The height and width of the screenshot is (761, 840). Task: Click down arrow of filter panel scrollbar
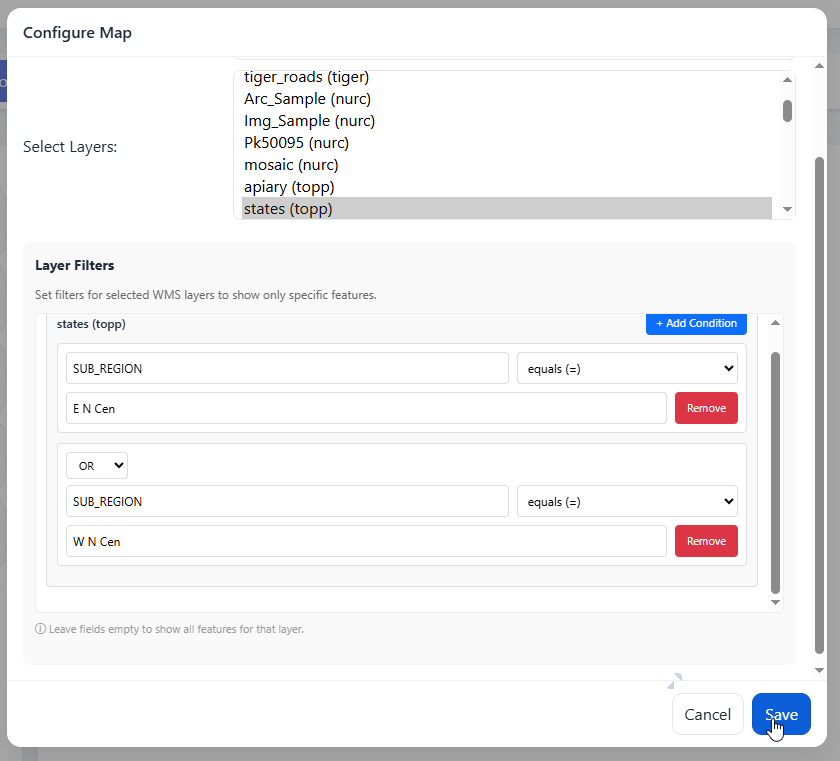[x=775, y=602]
